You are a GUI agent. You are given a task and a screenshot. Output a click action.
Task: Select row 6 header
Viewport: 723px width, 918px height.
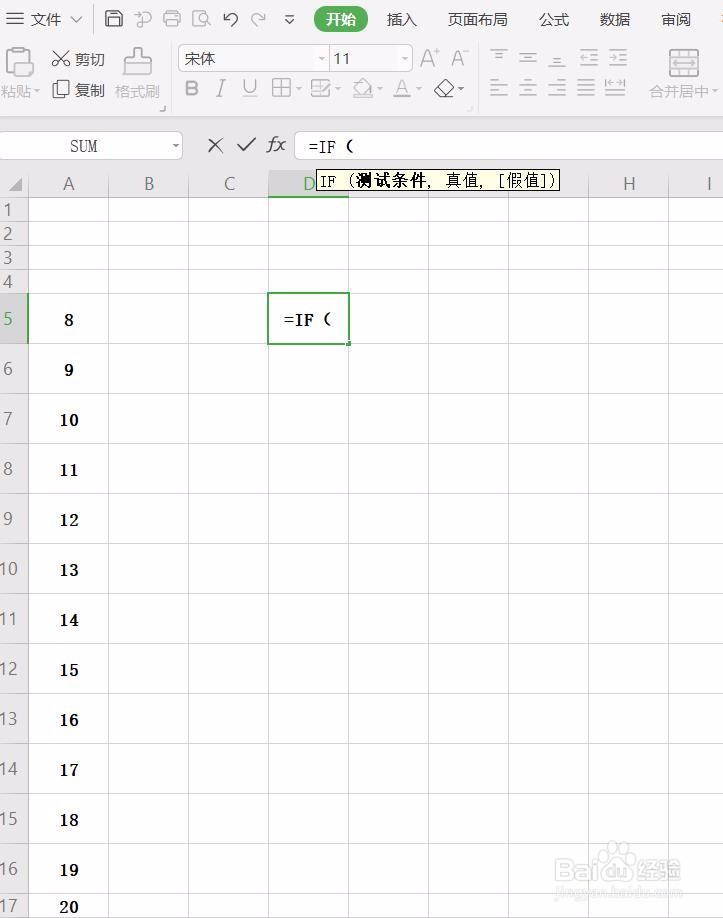[13, 368]
